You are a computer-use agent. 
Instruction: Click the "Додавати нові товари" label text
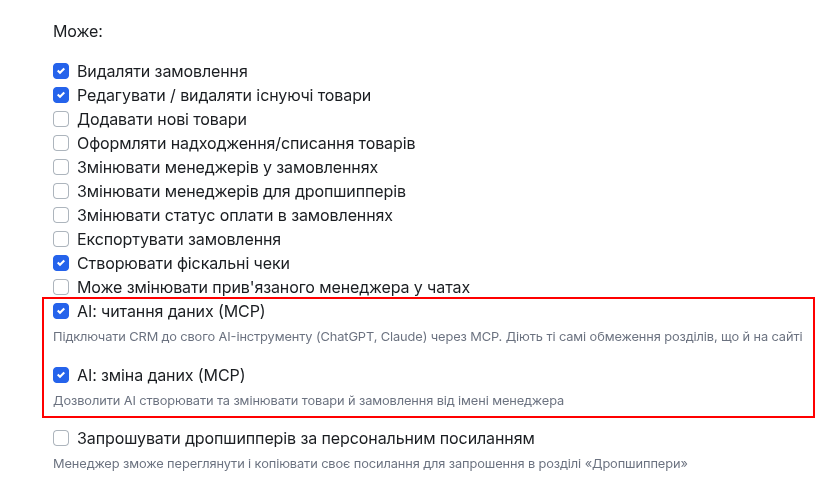pyautogui.click(x=162, y=120)
